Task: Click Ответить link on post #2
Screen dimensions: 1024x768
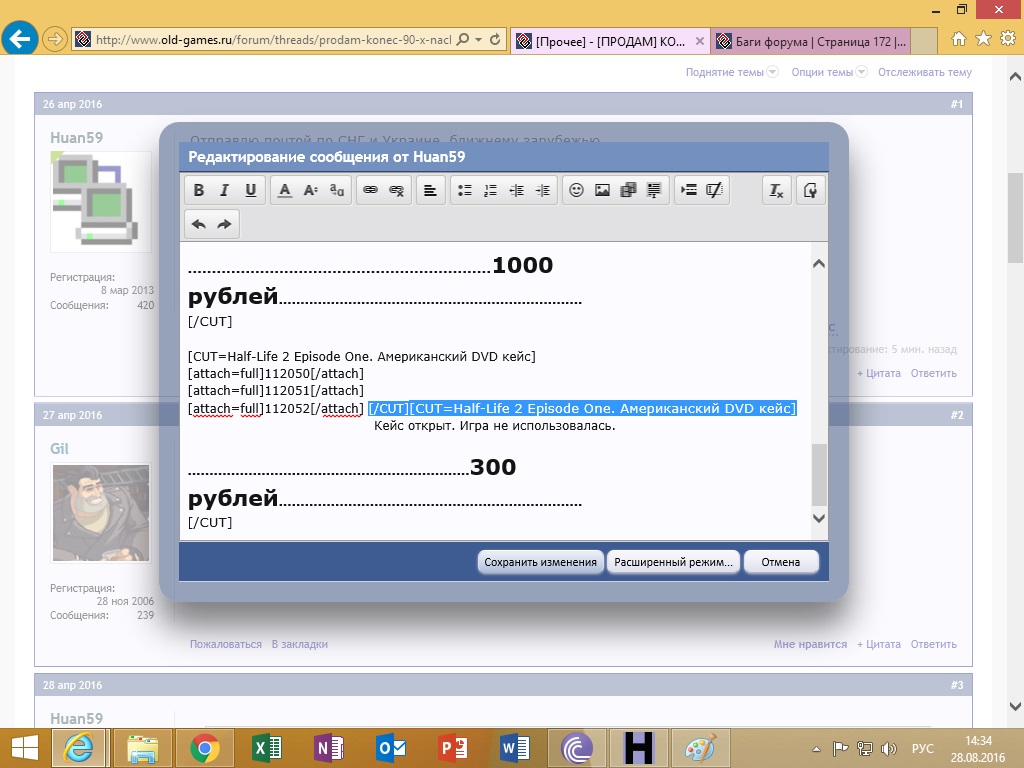Action: tap(934, 644)
